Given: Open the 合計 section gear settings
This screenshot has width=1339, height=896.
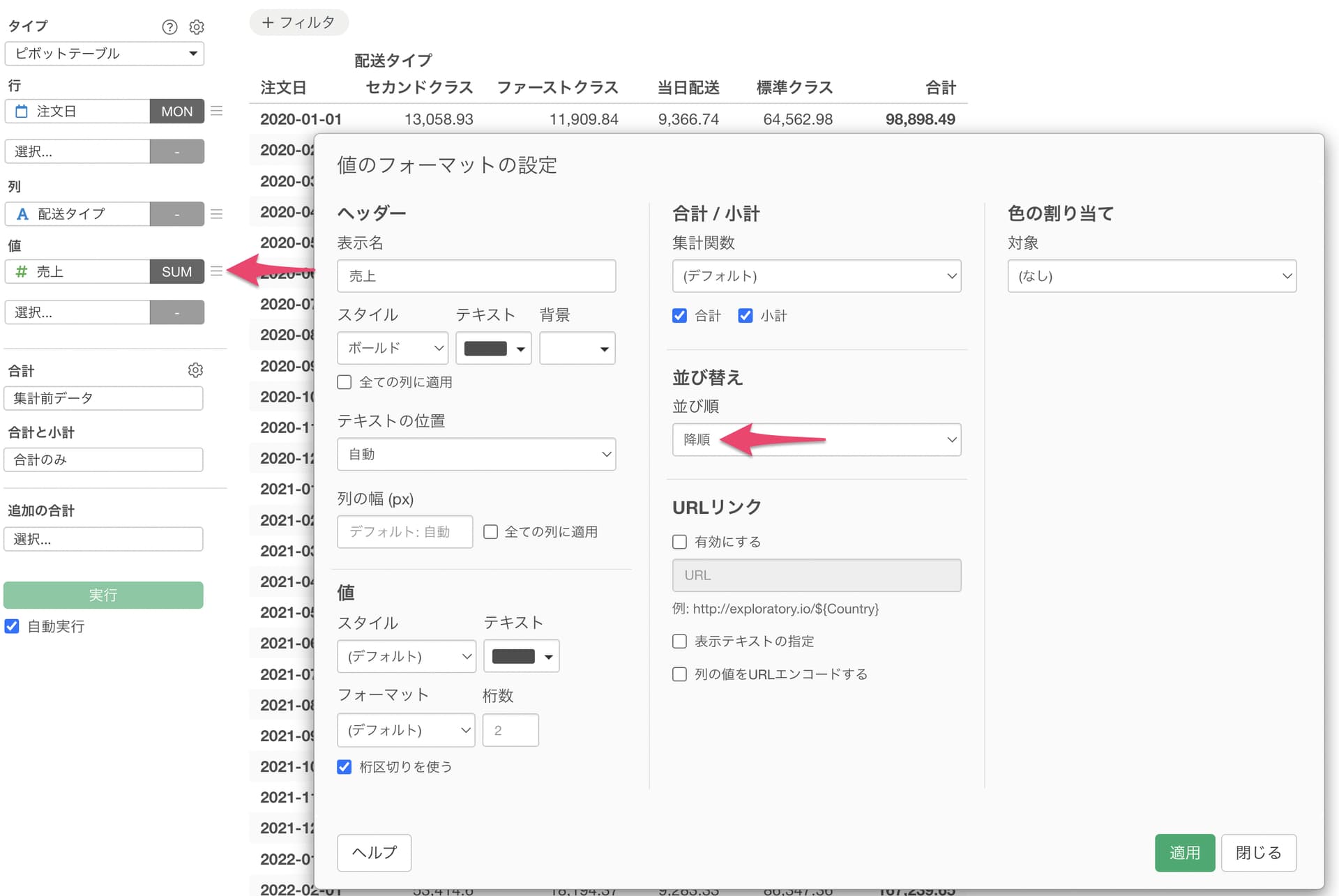Looking at the screenshot, I should (x=195, y=370).
